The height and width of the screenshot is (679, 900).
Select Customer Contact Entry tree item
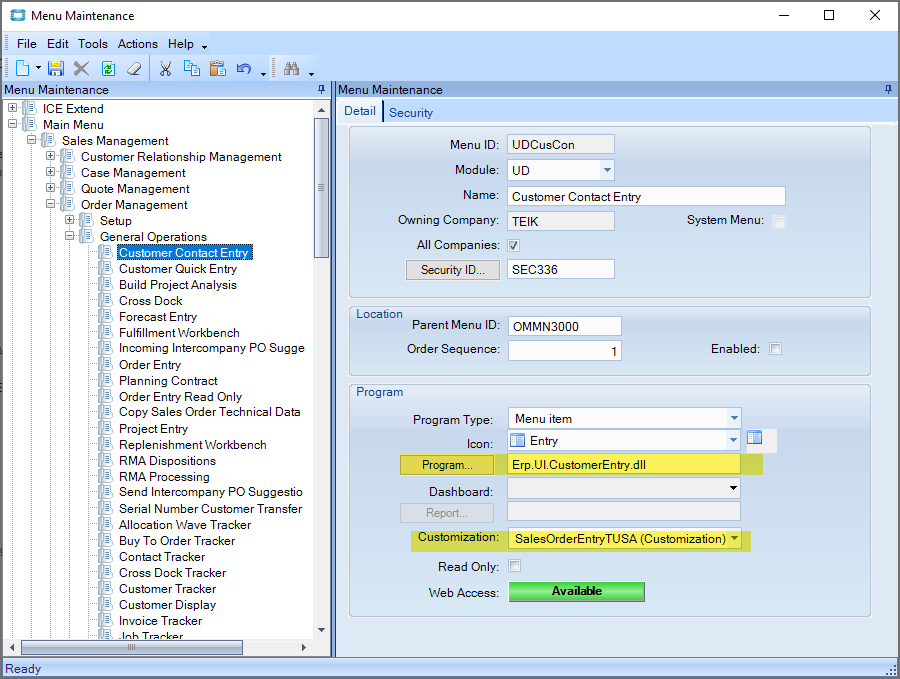coord(184,253)
